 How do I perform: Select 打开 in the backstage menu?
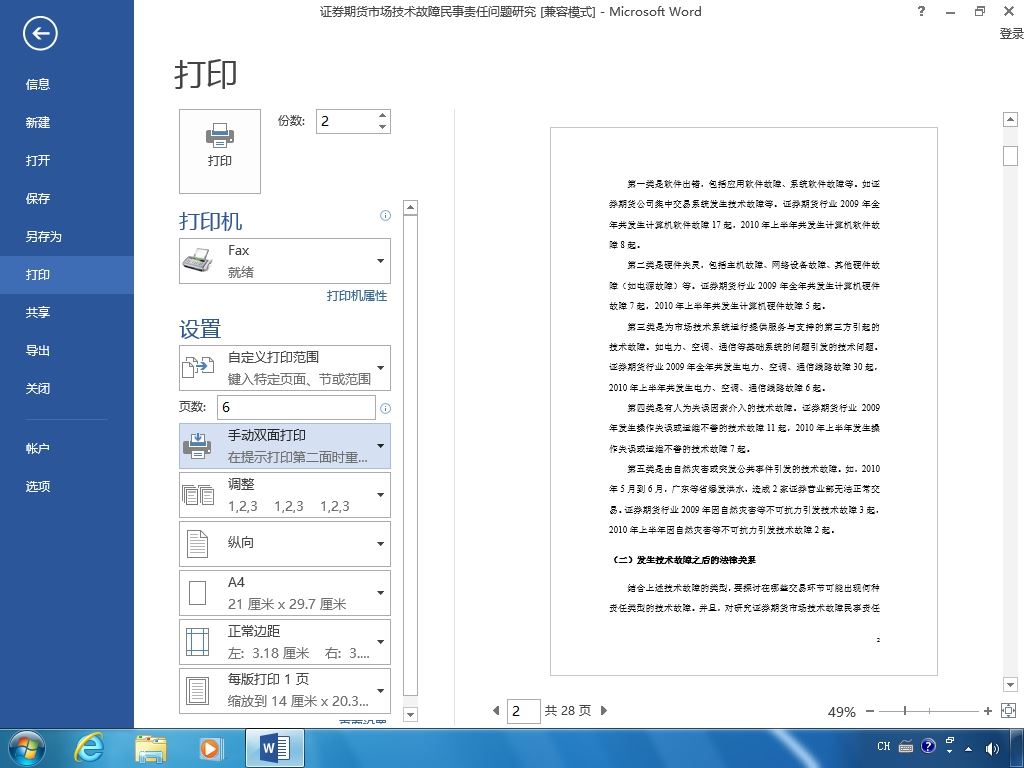(x=67, y=160)
